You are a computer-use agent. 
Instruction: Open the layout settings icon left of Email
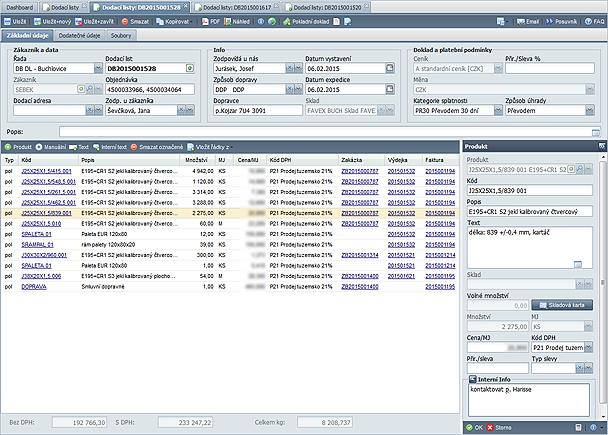click(x=502, y=22)
